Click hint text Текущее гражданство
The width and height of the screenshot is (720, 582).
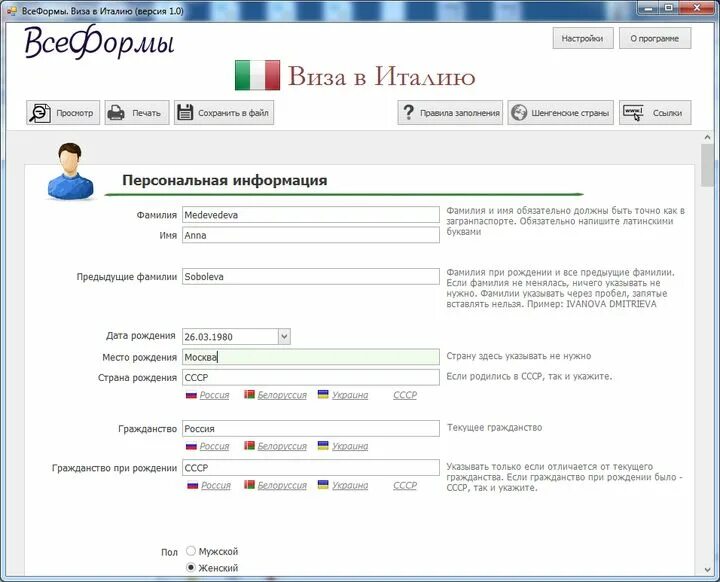[x=494, y=427]
